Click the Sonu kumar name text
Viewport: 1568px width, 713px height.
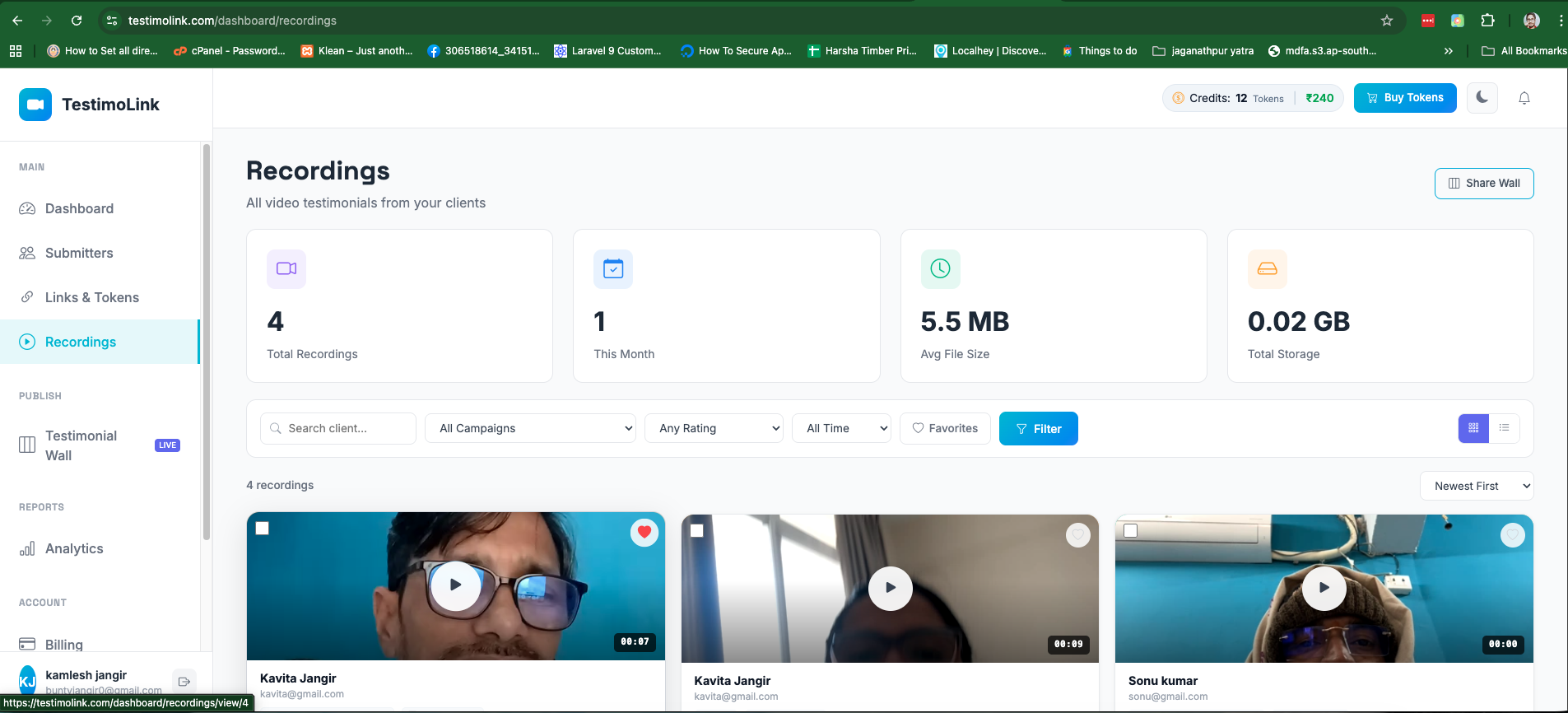[x=1163, y=681]
